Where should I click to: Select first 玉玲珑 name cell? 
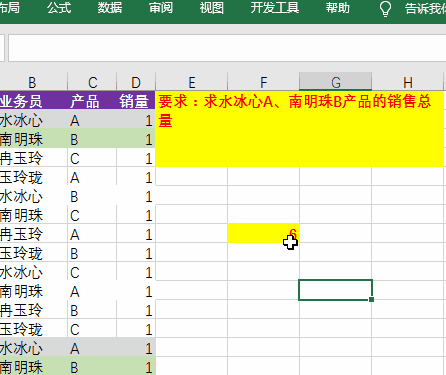coord(33,177)
